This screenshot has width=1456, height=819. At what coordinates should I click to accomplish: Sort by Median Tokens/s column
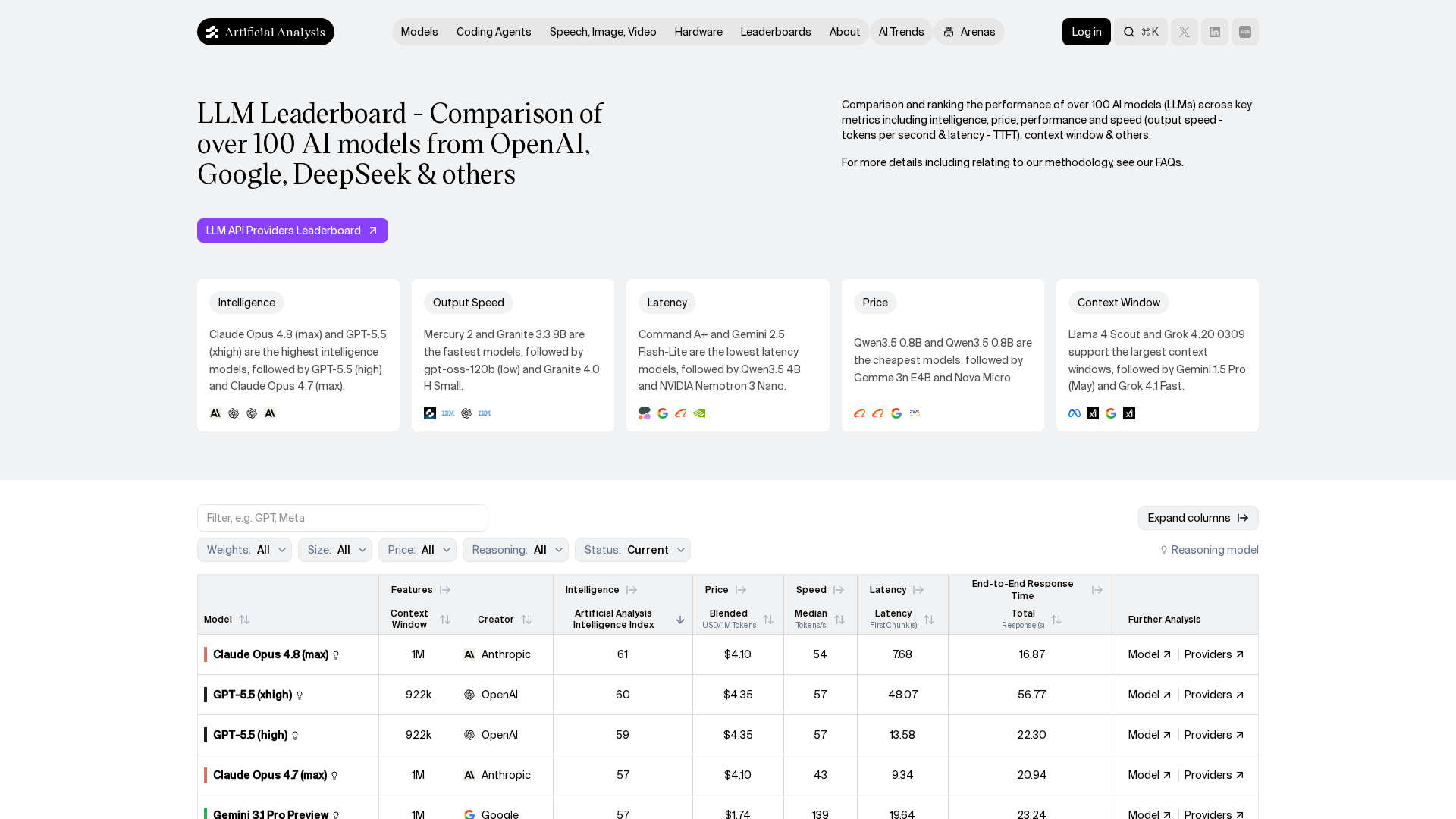tap(839, 620)
